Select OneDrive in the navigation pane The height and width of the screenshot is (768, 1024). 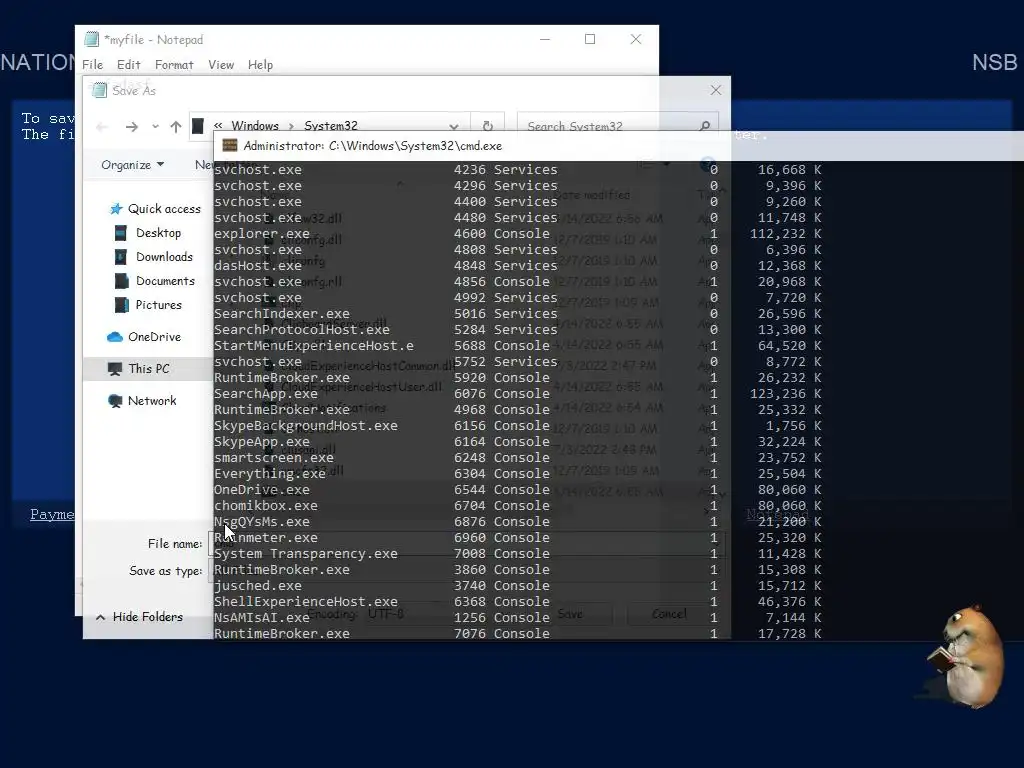pos(154,337)
